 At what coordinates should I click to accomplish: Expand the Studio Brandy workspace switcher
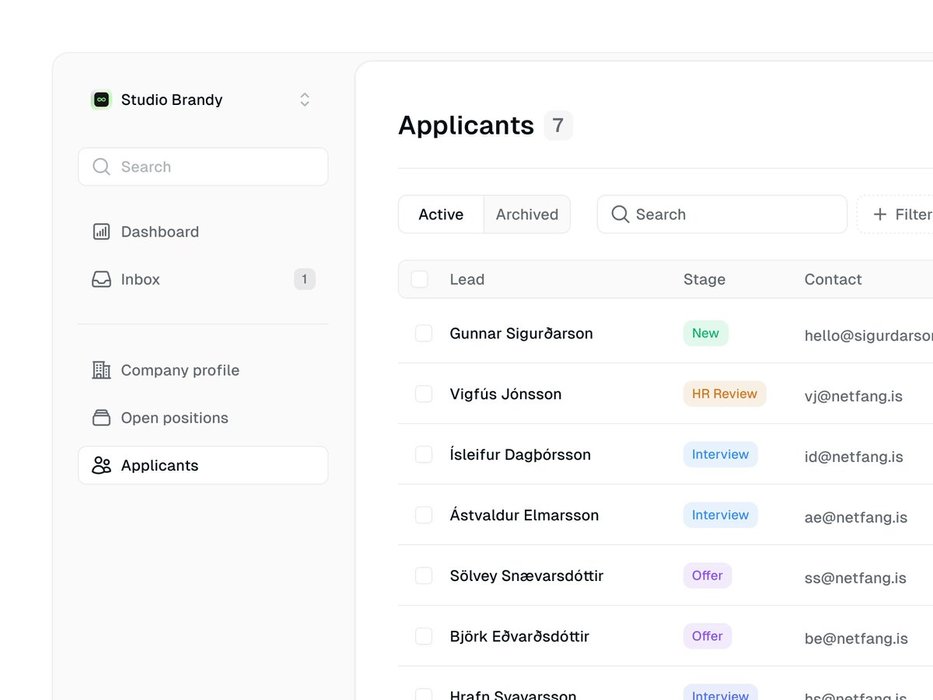coord(305,100)
